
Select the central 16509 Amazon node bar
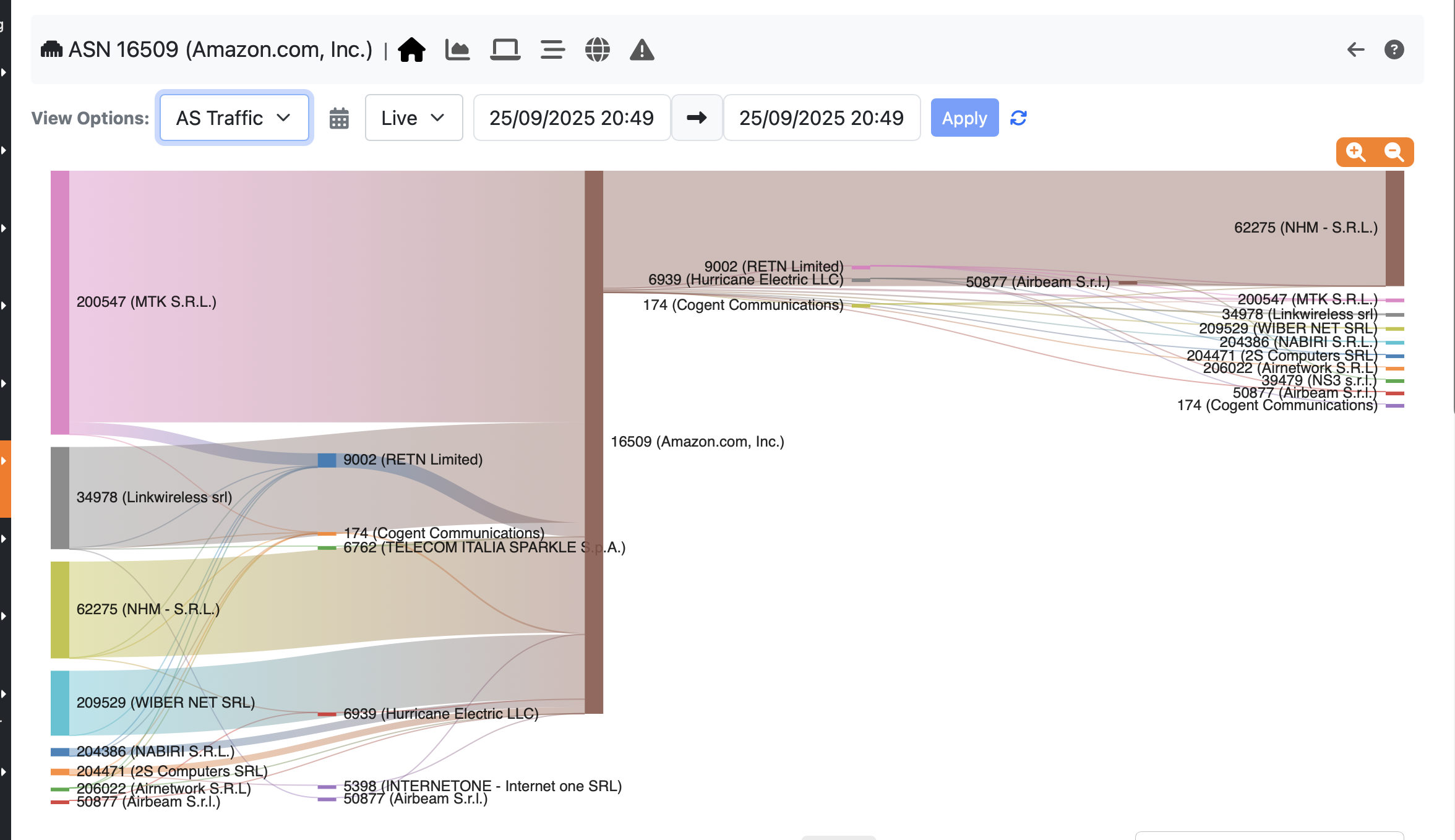594,442
